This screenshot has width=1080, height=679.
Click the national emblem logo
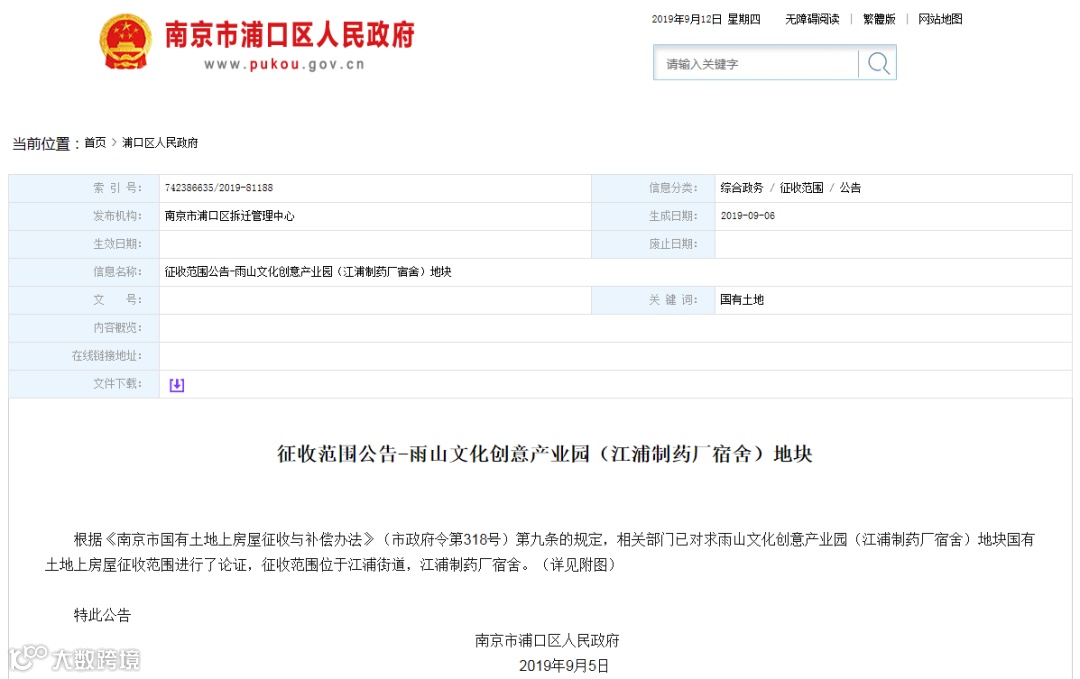click(125, 42)
